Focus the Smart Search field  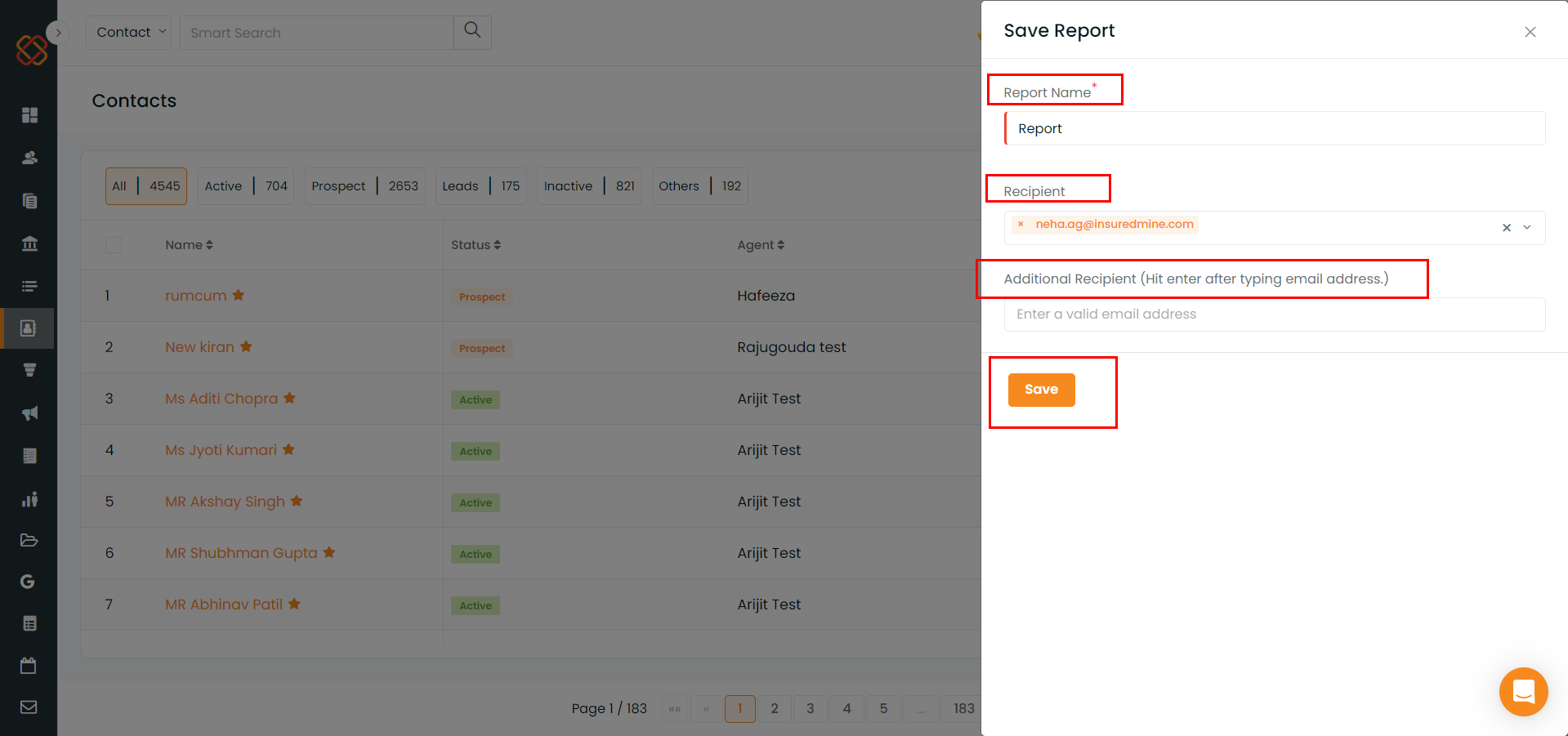(317, 33)
